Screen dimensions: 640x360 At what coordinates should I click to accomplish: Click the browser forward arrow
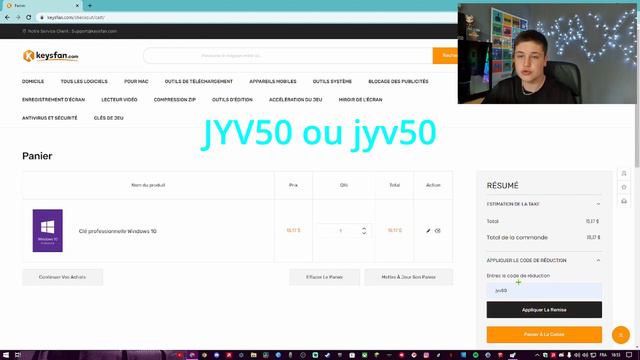[x=18, y=18]
